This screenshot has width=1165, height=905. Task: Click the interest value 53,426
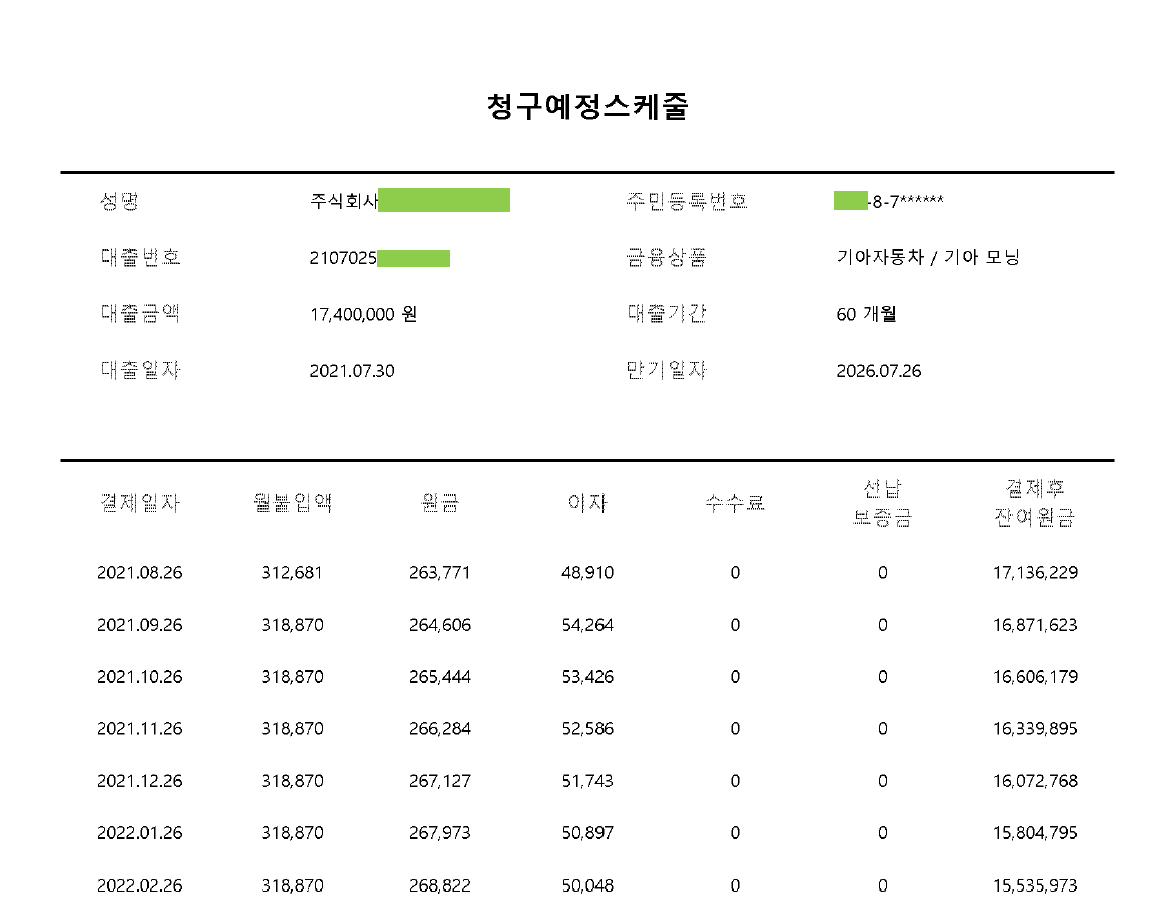pyautogui.click(x=587, y=677)
